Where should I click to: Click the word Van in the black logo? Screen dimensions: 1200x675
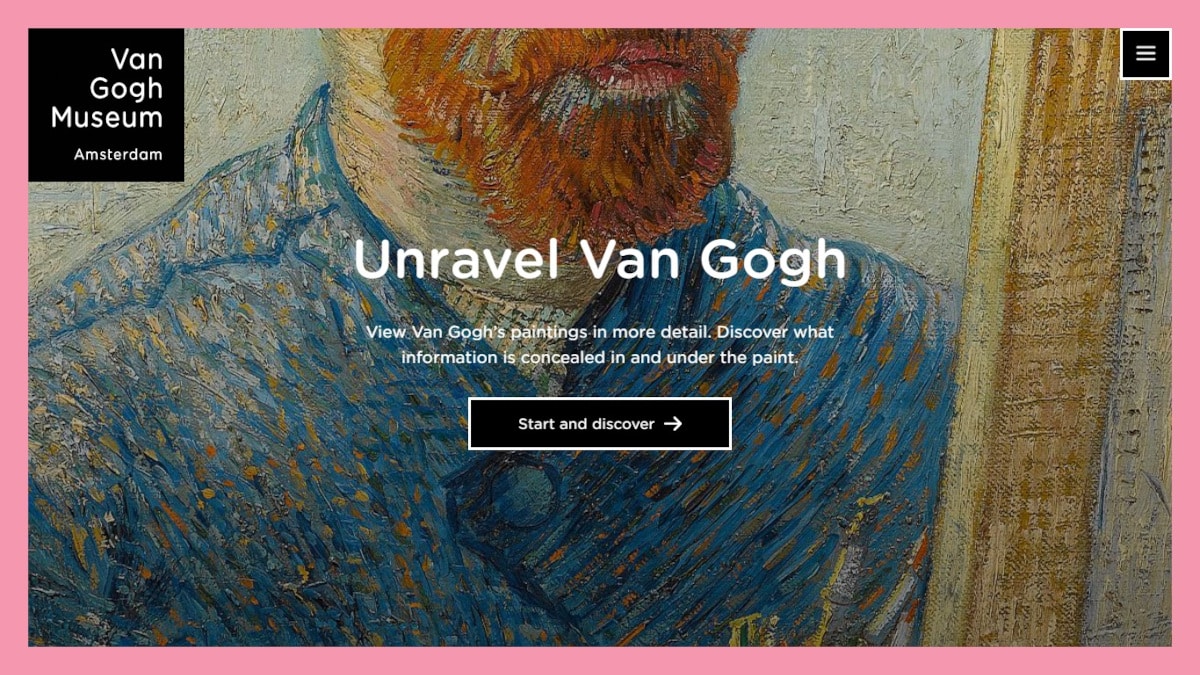pyautogui.click(x=137, y=59)
